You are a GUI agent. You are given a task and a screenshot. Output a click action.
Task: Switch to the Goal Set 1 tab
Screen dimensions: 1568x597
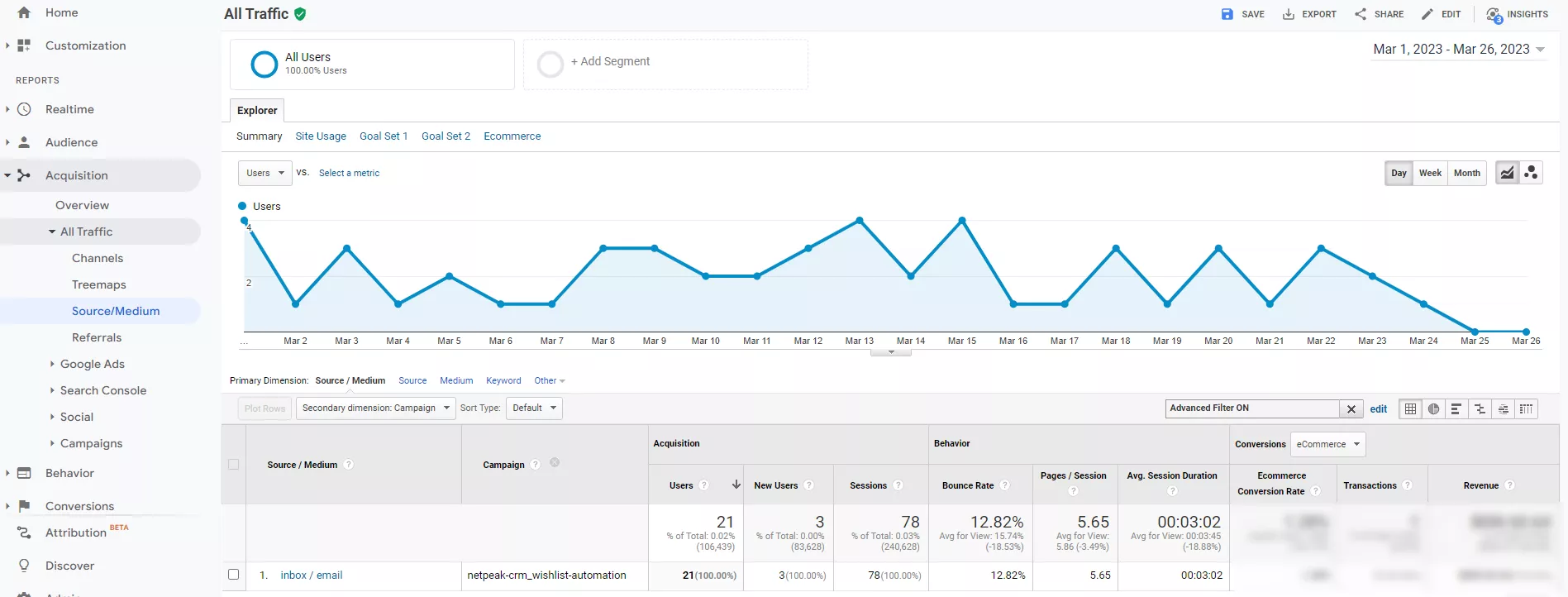tap(384, 136)
